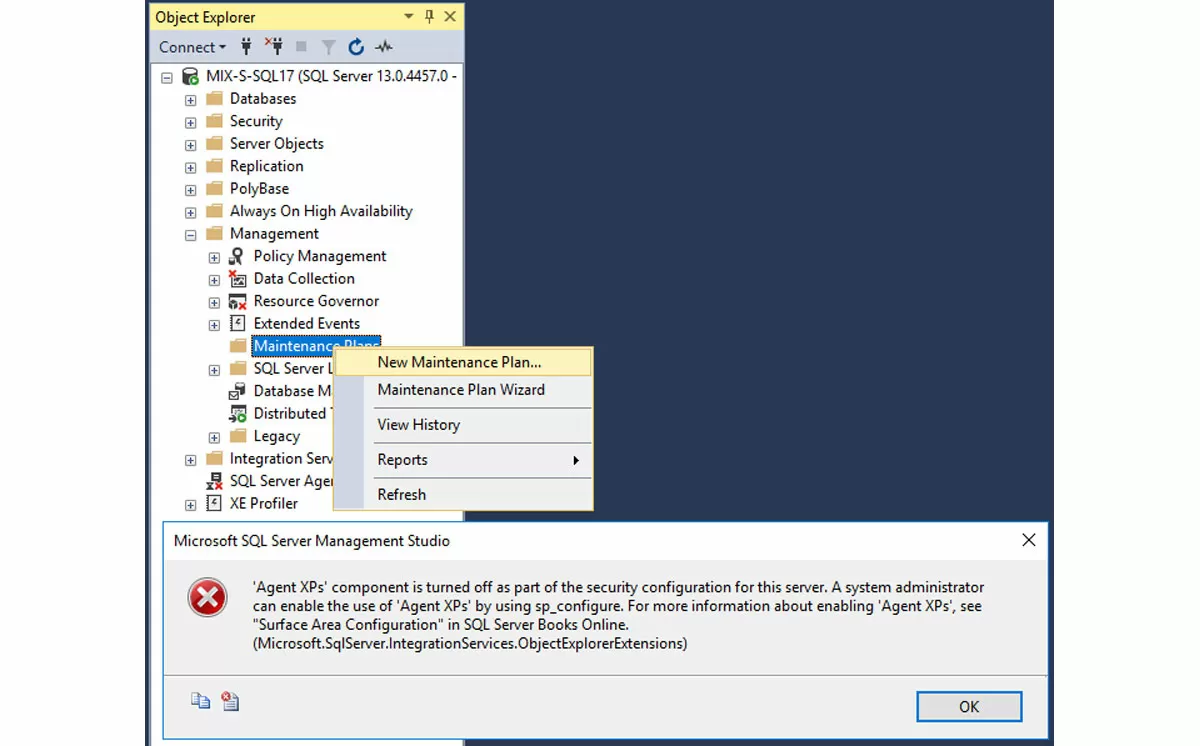Collapse the Management node

click(x=190, y=234)
